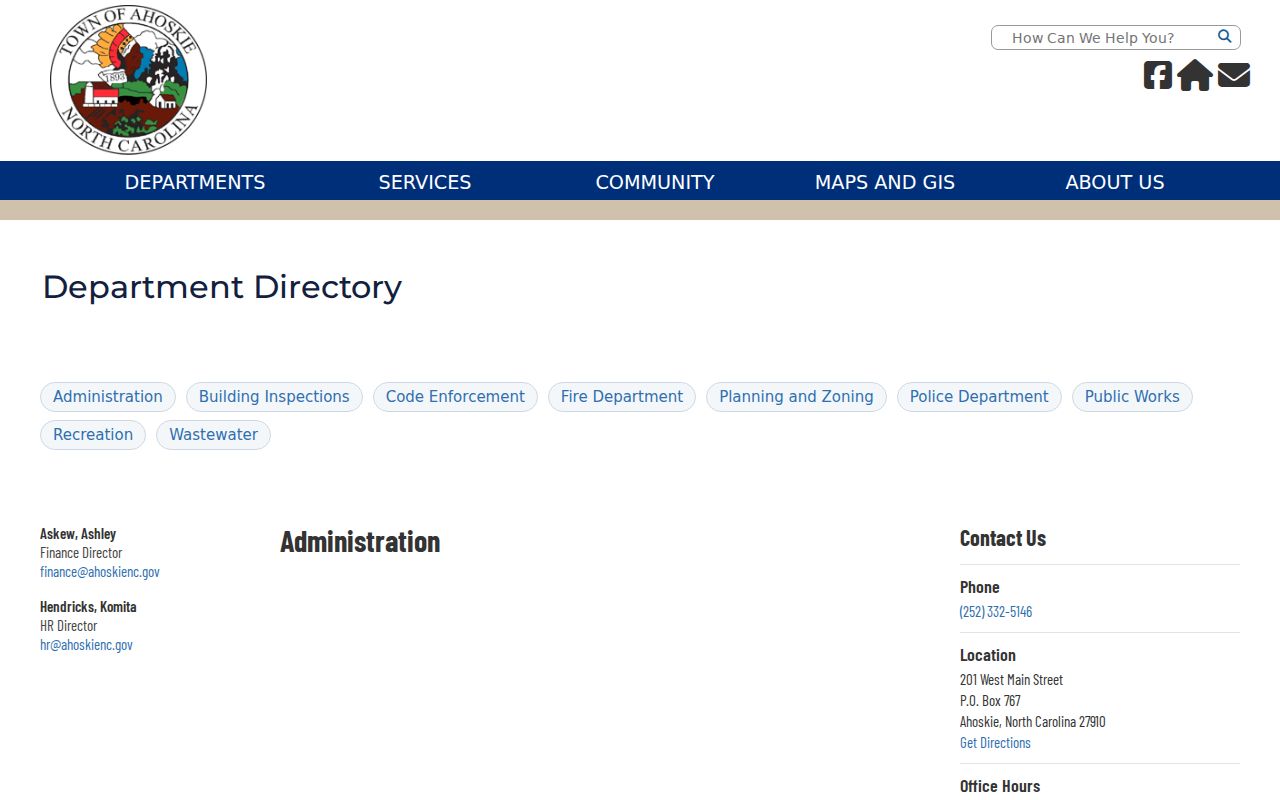Expand the Community menu
The height and width of the screenshot is (800, 1280).
655,182
